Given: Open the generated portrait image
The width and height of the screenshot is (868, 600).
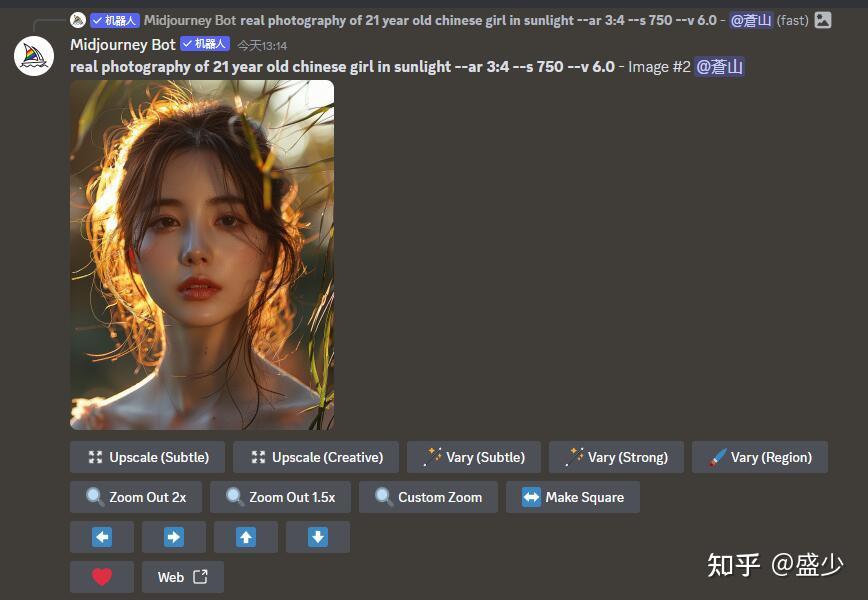Looking at the screenshot, I should pyautogui.click(x=202, y=255).
